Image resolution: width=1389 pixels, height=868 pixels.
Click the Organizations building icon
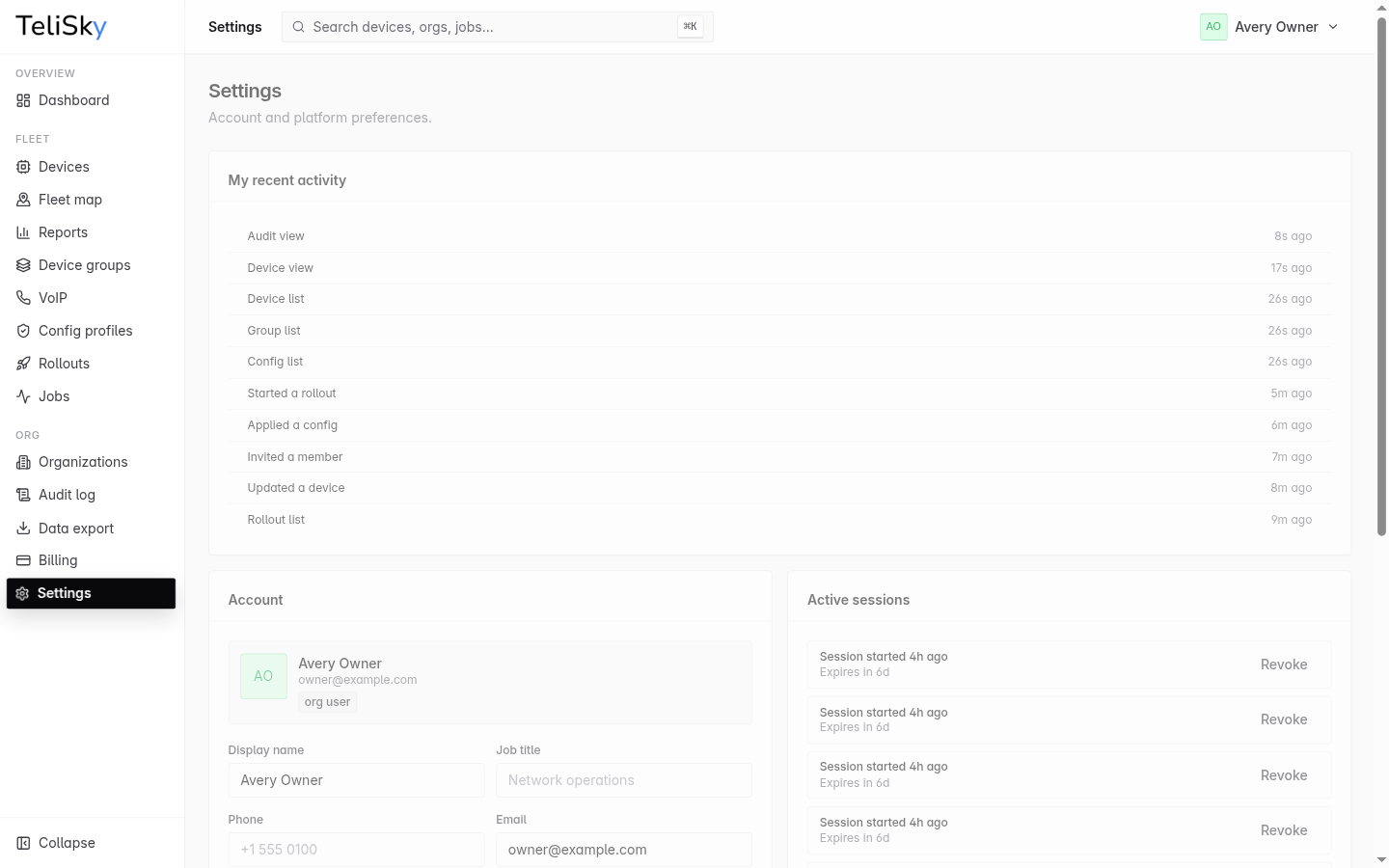[23, 462]
